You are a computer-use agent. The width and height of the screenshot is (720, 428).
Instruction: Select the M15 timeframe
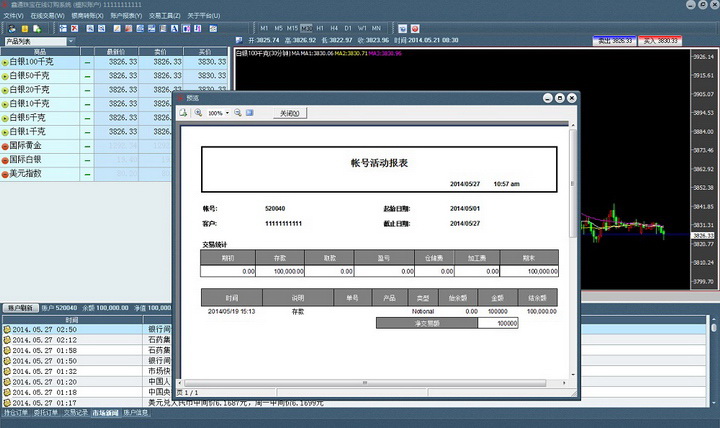(x=292, y=28)
